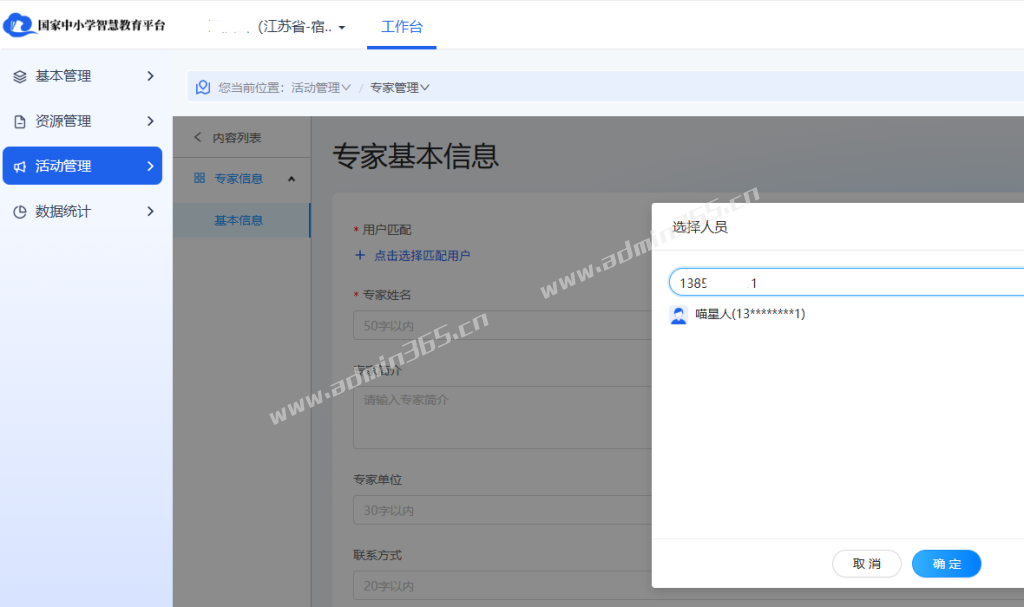Click the platform cloud logo
1024x607 pixels.
point(19,25)
